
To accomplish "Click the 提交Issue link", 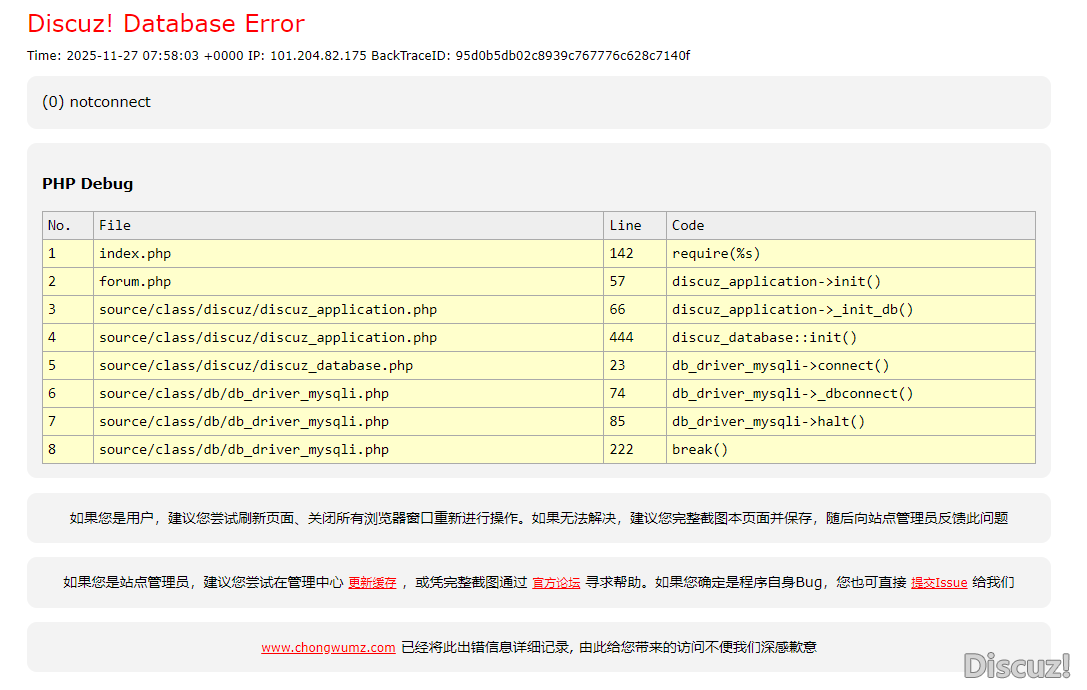I will coord(938,583).
